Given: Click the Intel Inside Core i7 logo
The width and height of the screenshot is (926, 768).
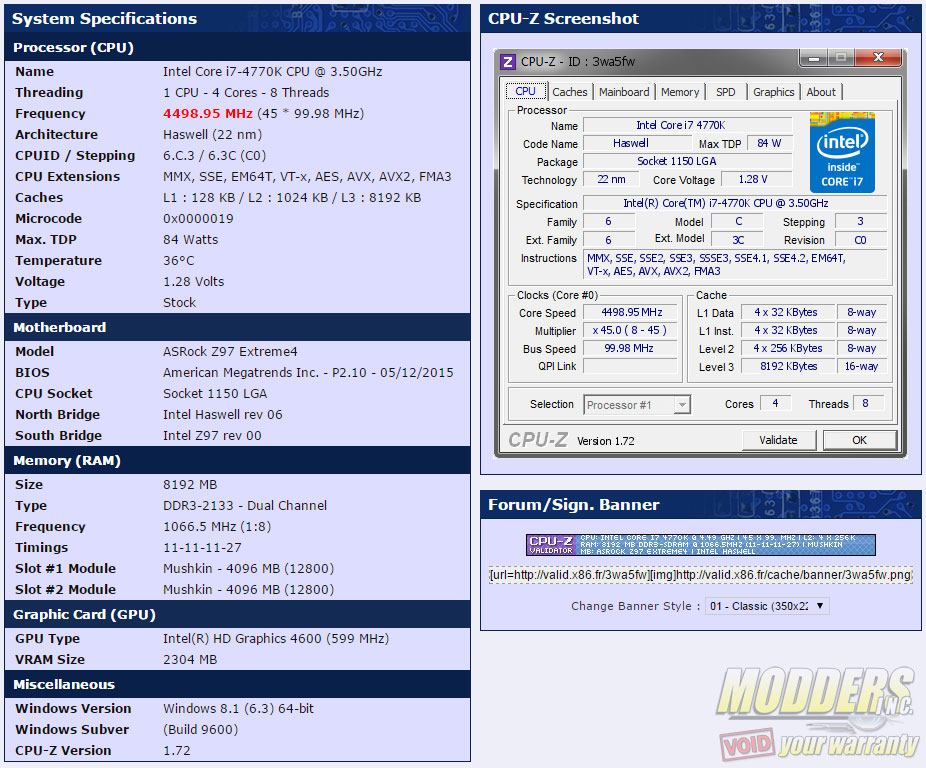Looking at the screenshot, I should click(842, 152).
